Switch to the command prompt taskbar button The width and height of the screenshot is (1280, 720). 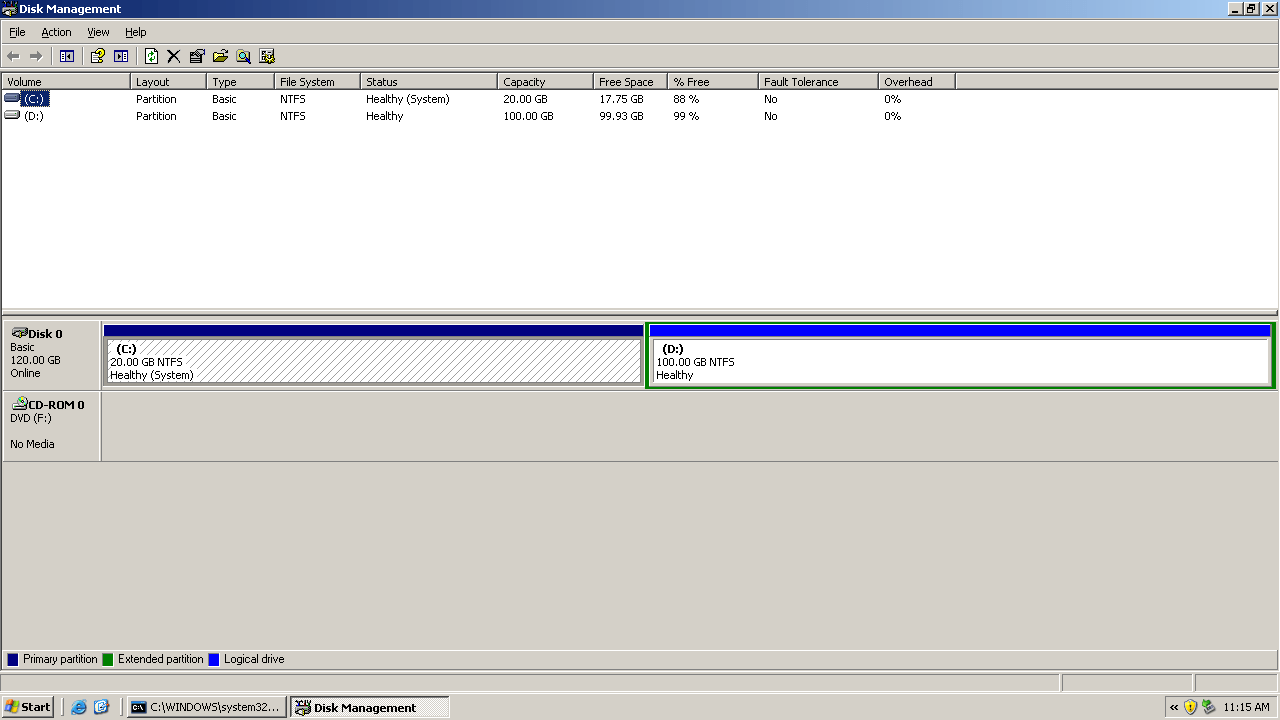pyautogui.click(x=205, y=707)
